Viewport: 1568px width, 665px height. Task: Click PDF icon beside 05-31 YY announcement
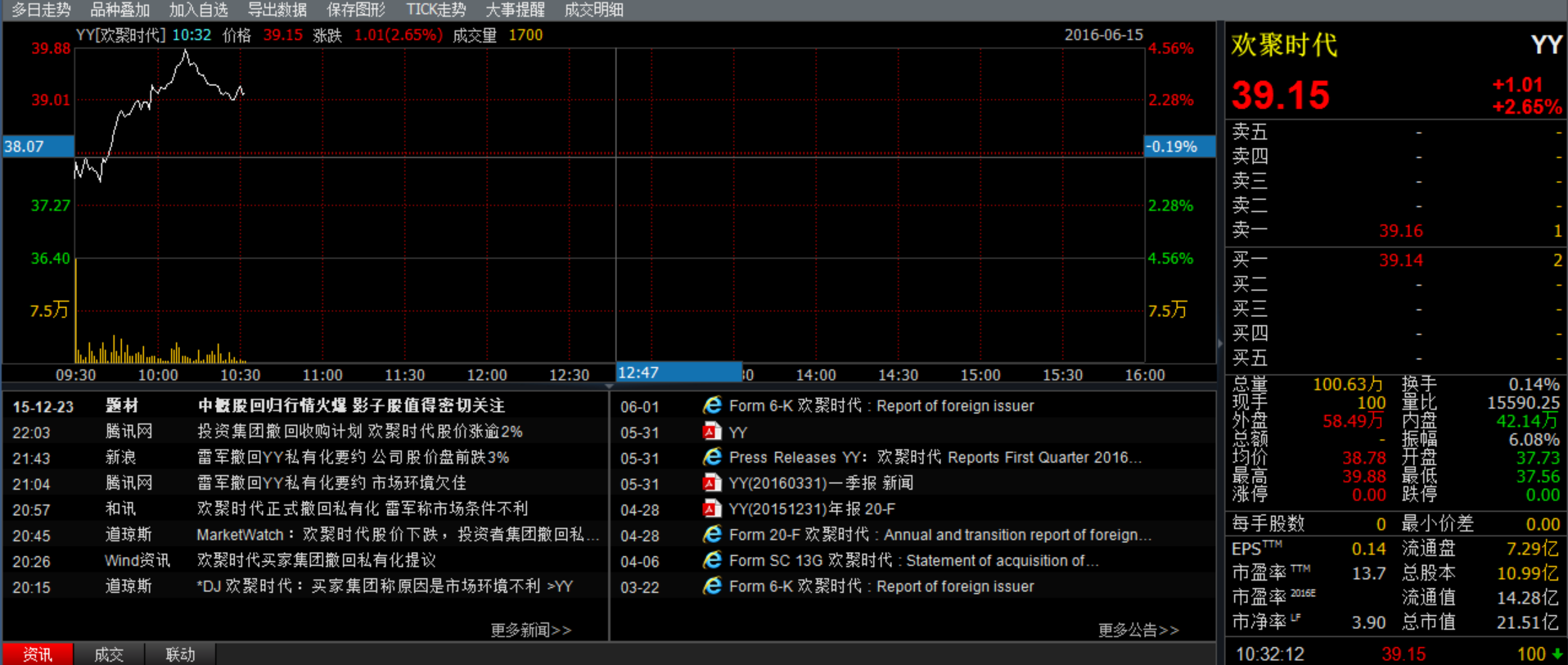tap(712, 432)
